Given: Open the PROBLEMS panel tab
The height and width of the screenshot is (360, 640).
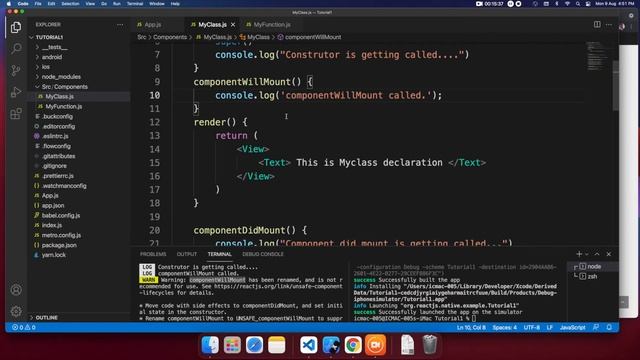Looking at the screenshot, I should click(153, 254).
